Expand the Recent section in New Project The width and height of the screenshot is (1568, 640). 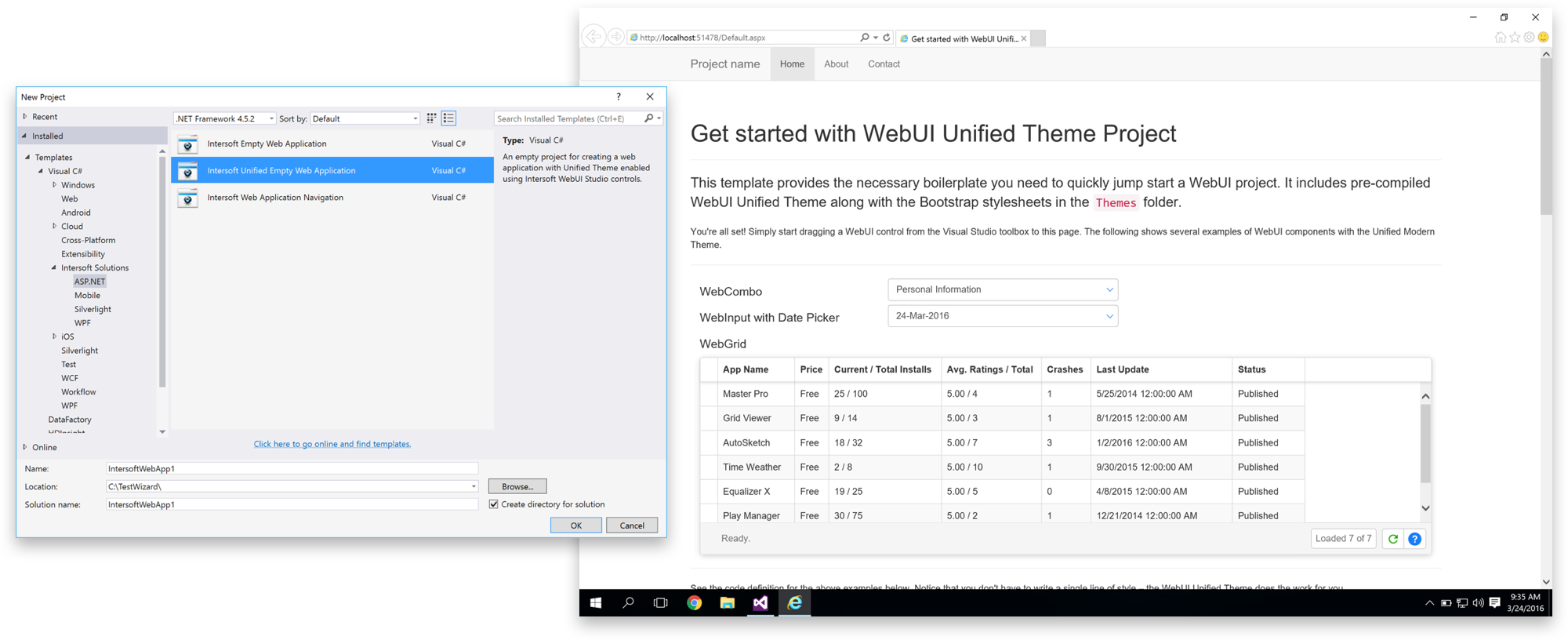pyautogui.click(x=25, y=117)
